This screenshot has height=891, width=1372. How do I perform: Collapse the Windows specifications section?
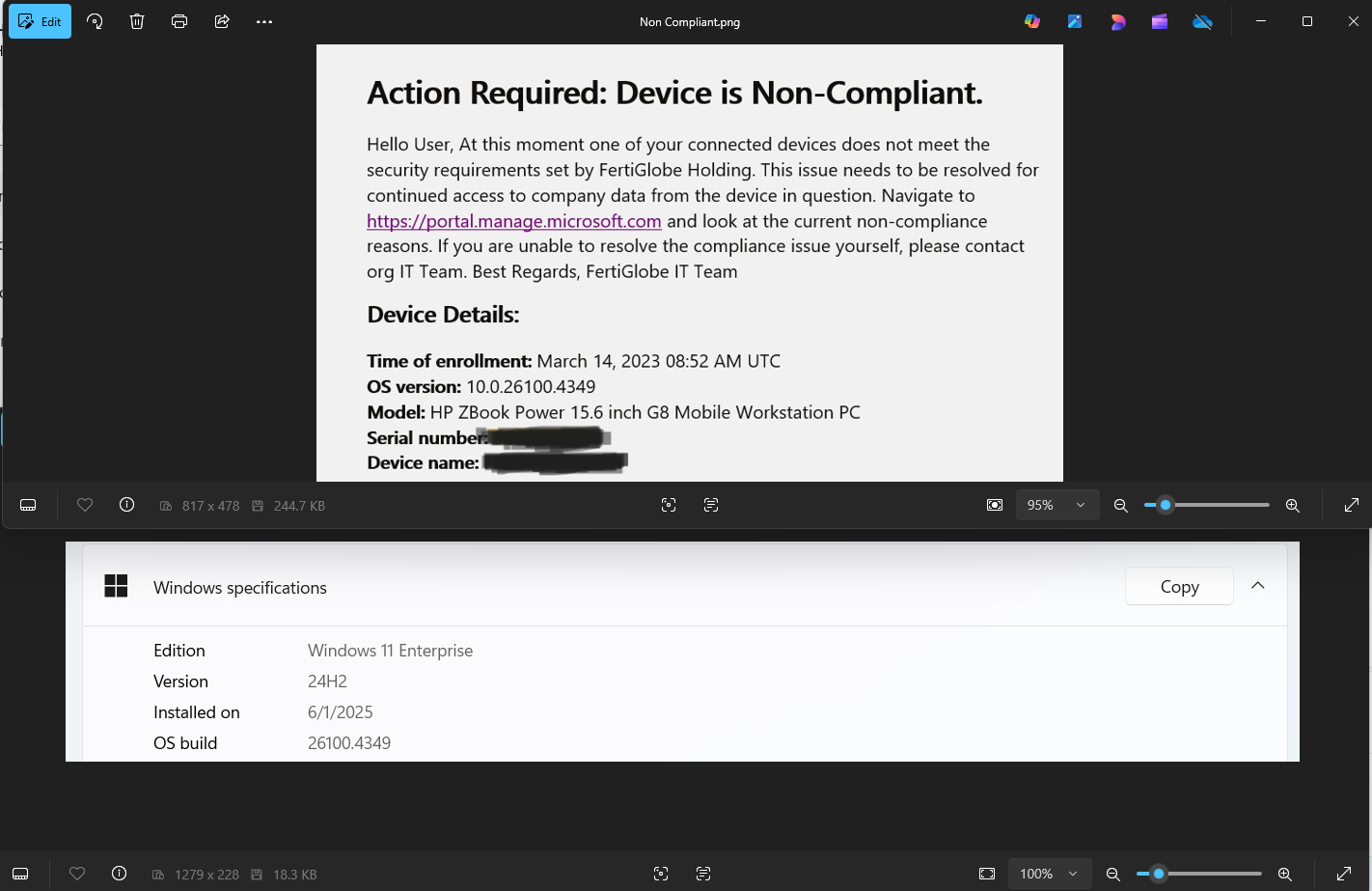1257,585
